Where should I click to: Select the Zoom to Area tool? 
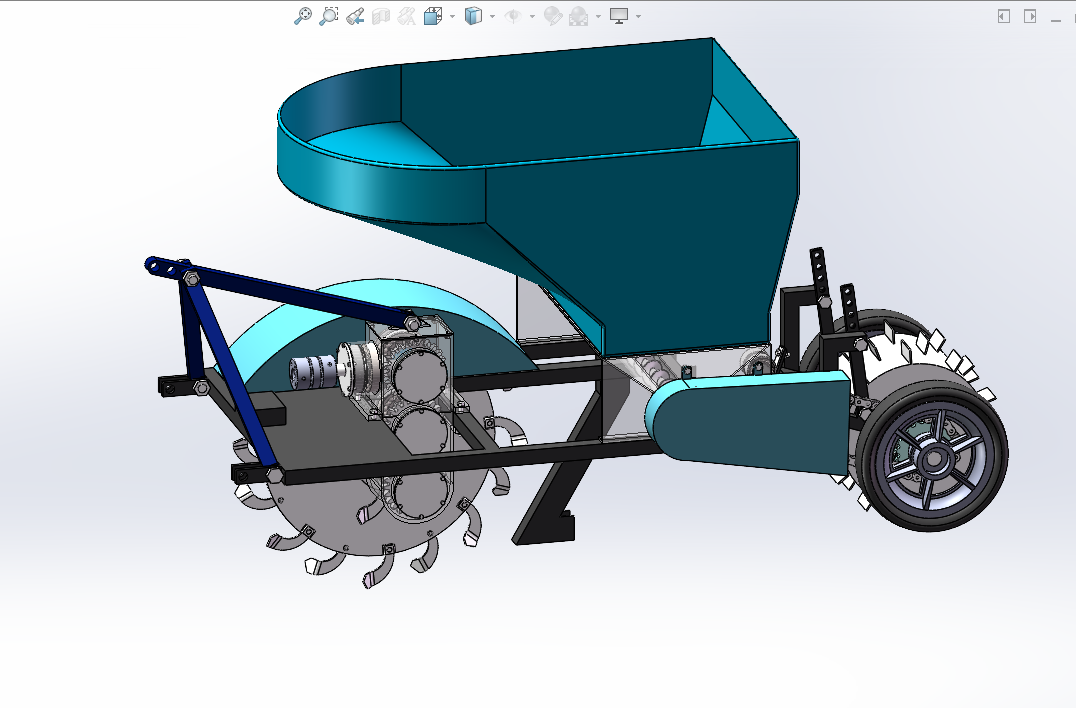(329, 16)
